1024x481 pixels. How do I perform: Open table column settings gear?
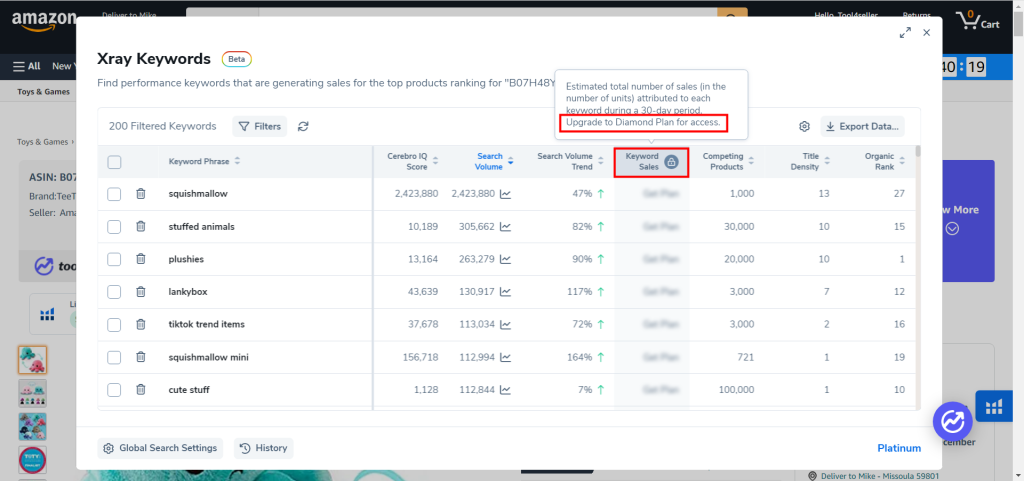(x=805, y=127)
